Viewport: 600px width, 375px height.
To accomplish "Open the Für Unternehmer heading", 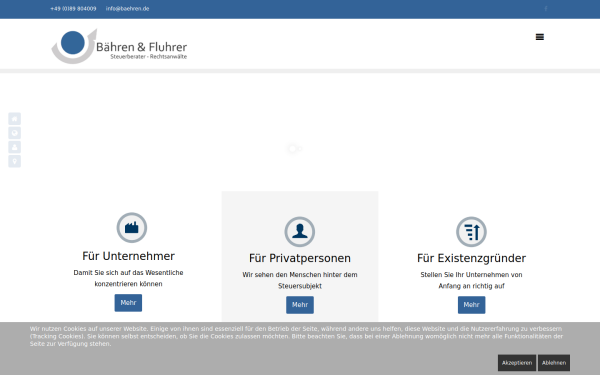I will click(128, 256).
